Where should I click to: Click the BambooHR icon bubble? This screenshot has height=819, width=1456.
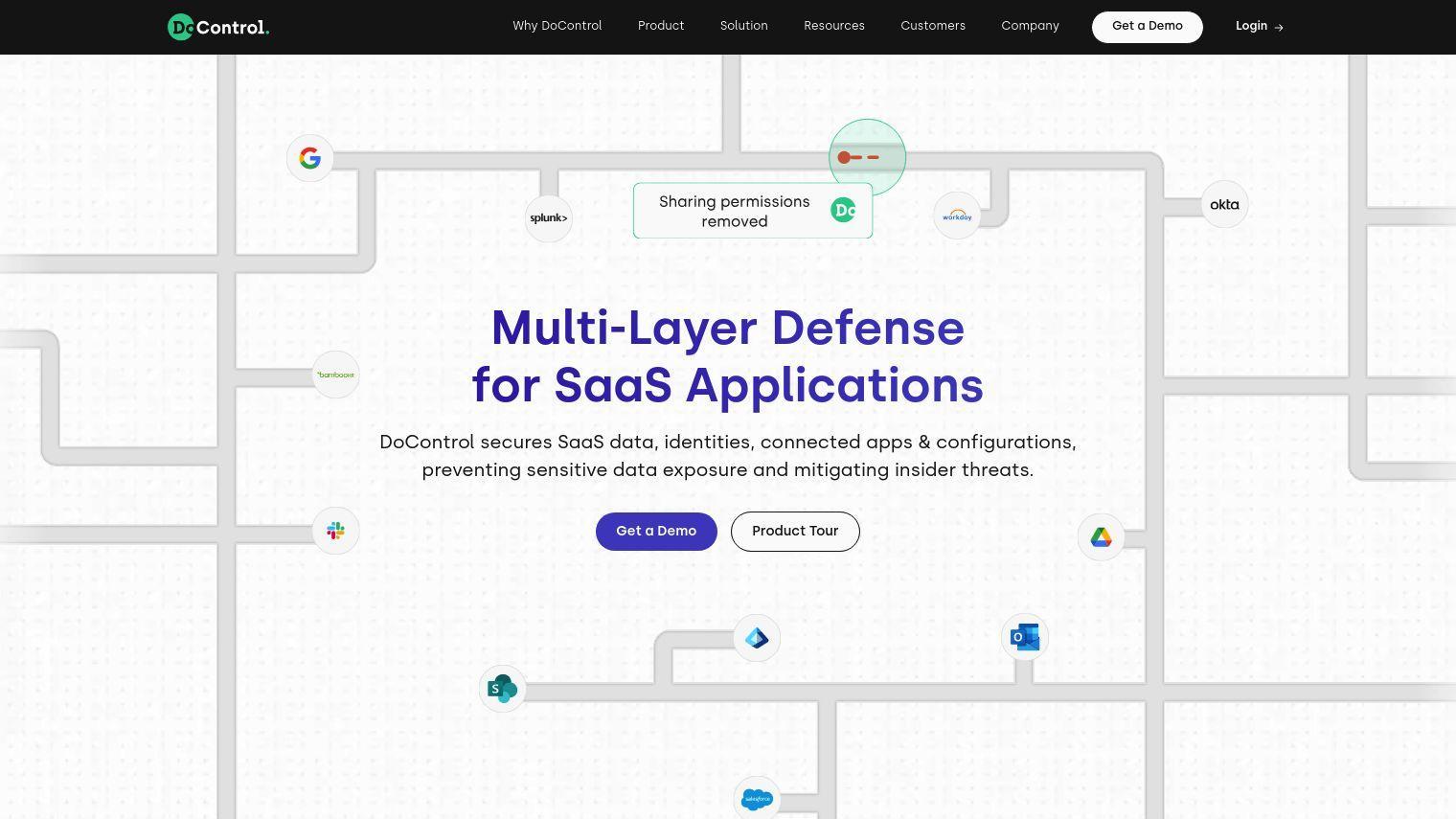[336, 375]
